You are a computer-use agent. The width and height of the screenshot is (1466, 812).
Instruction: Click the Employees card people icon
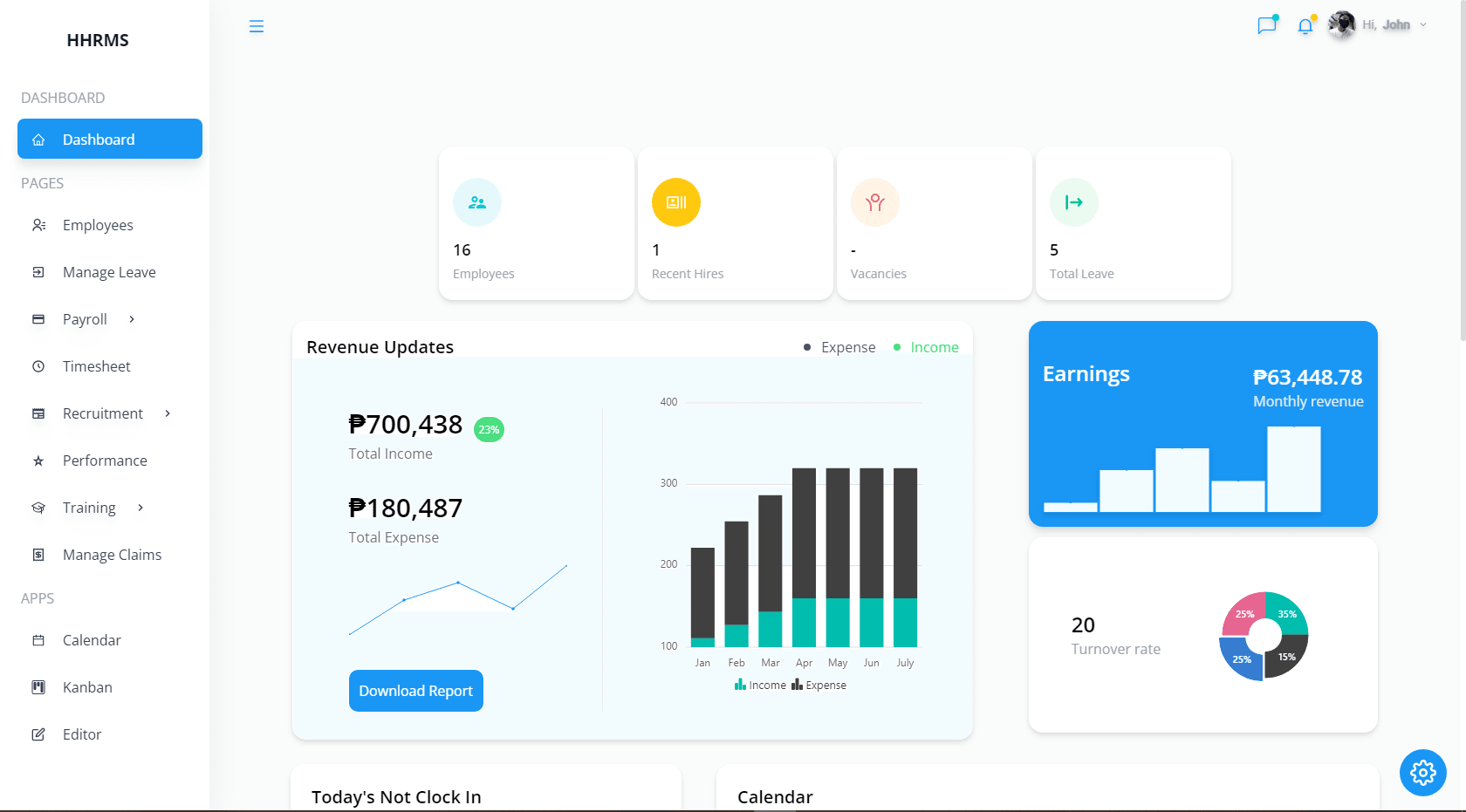point(477,202)
